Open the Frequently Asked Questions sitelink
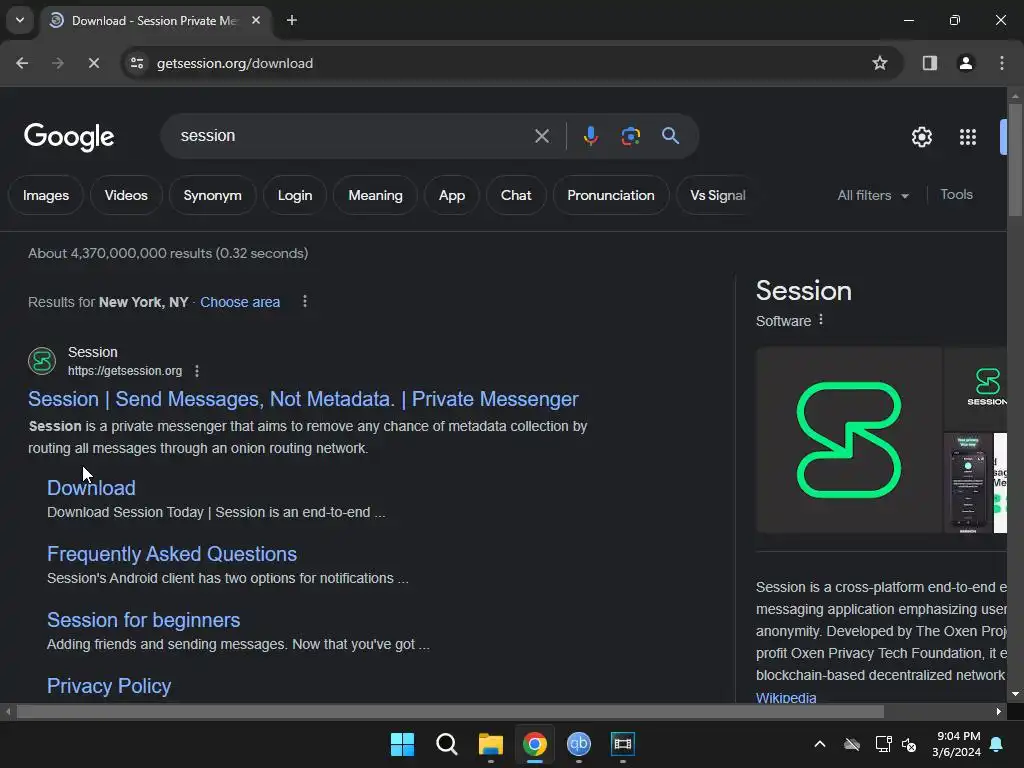The image size is (1024, 768). point(172,554)
